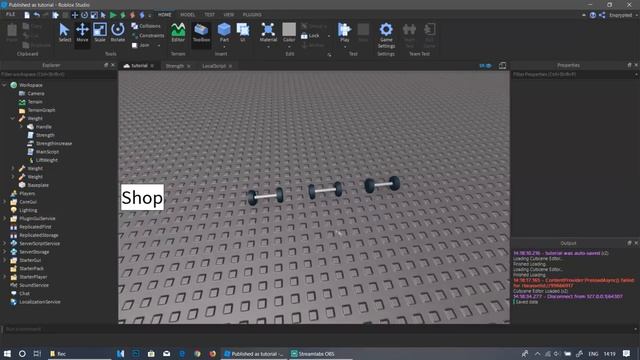This screenshot has height=360, width=640.
Task: Click the green Play arrow in quick access bar
Action: (x=113, y=15)
